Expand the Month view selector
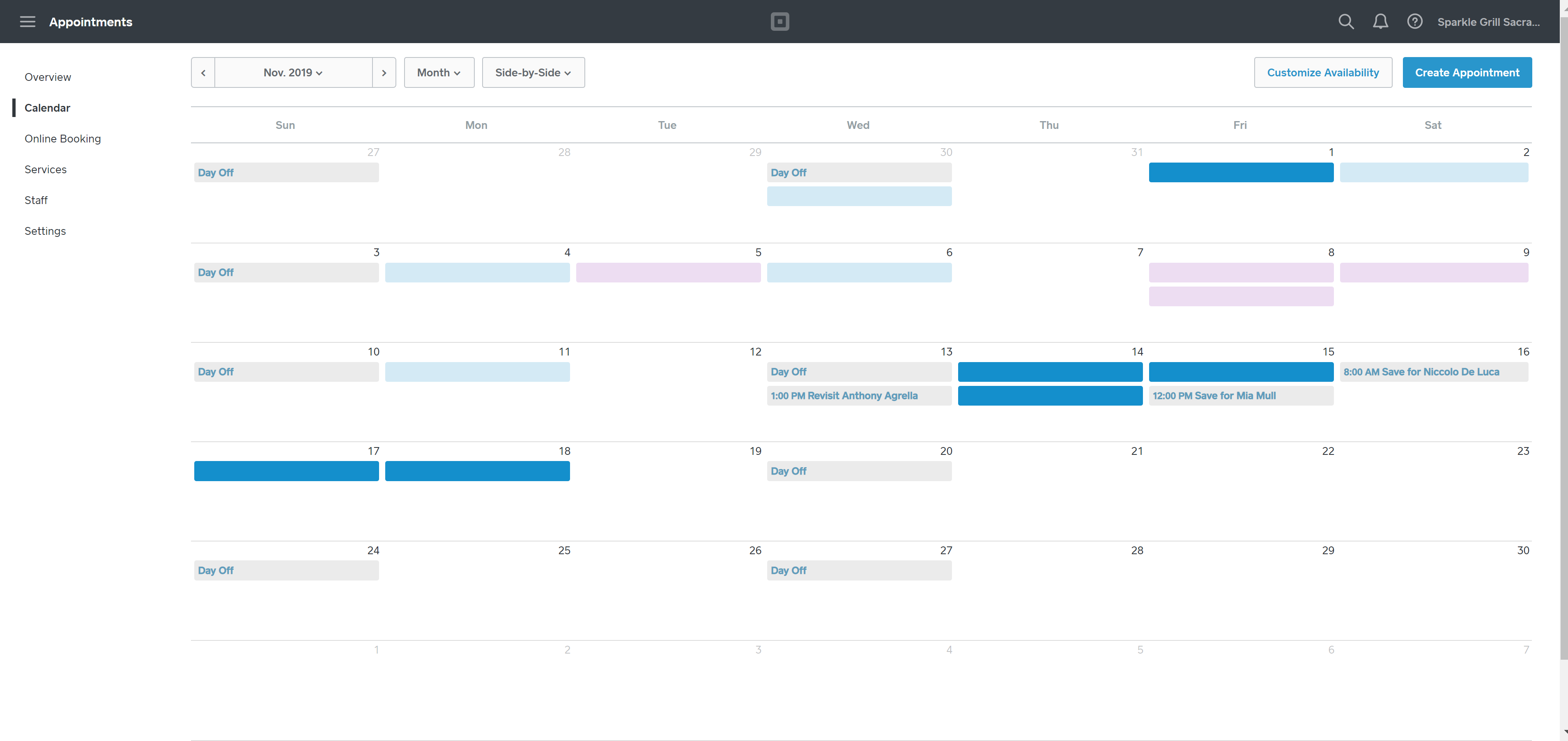Viewport: 1568px width, 741px height. (439, 72)
